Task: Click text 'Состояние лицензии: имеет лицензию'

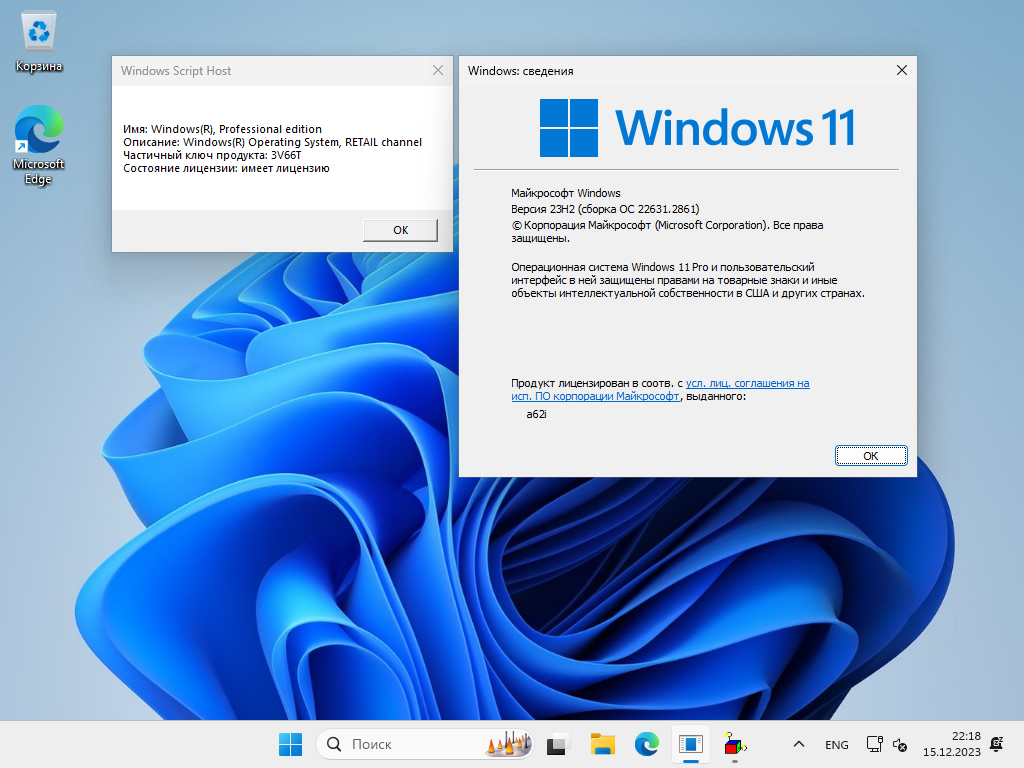Action: click(226, 168)
